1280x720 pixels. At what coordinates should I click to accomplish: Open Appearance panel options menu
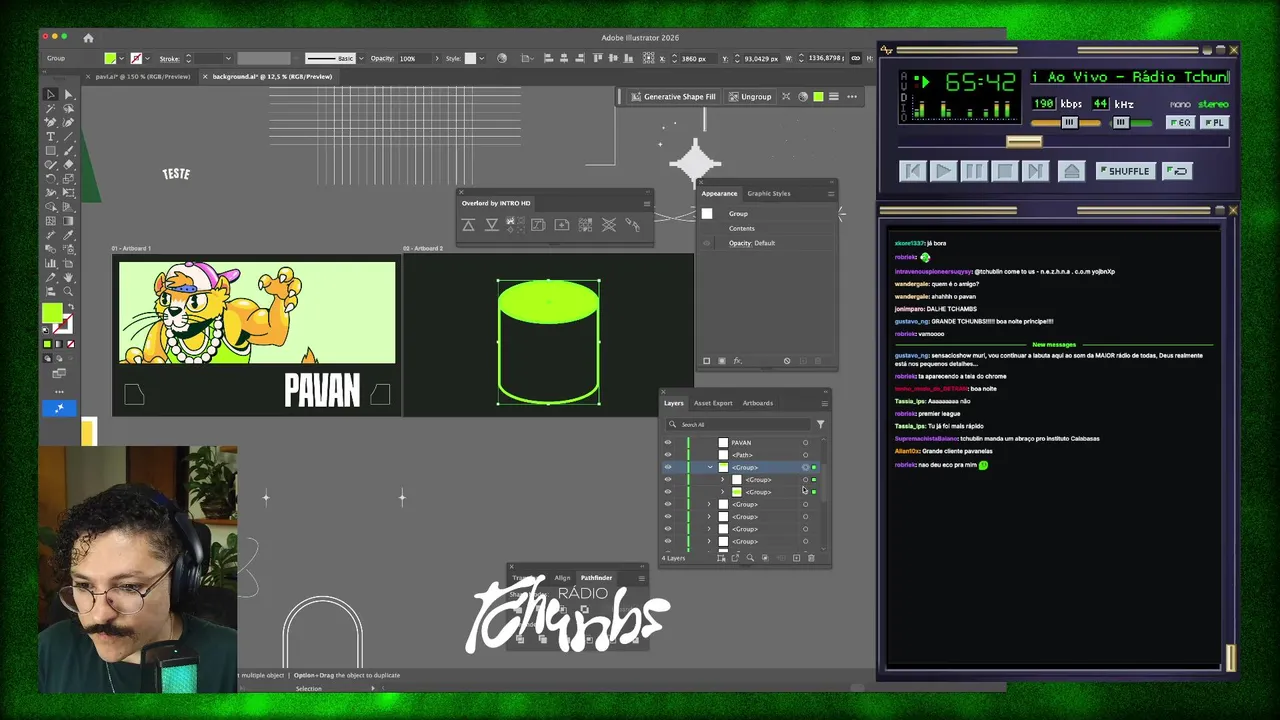(x=830, y=193)
